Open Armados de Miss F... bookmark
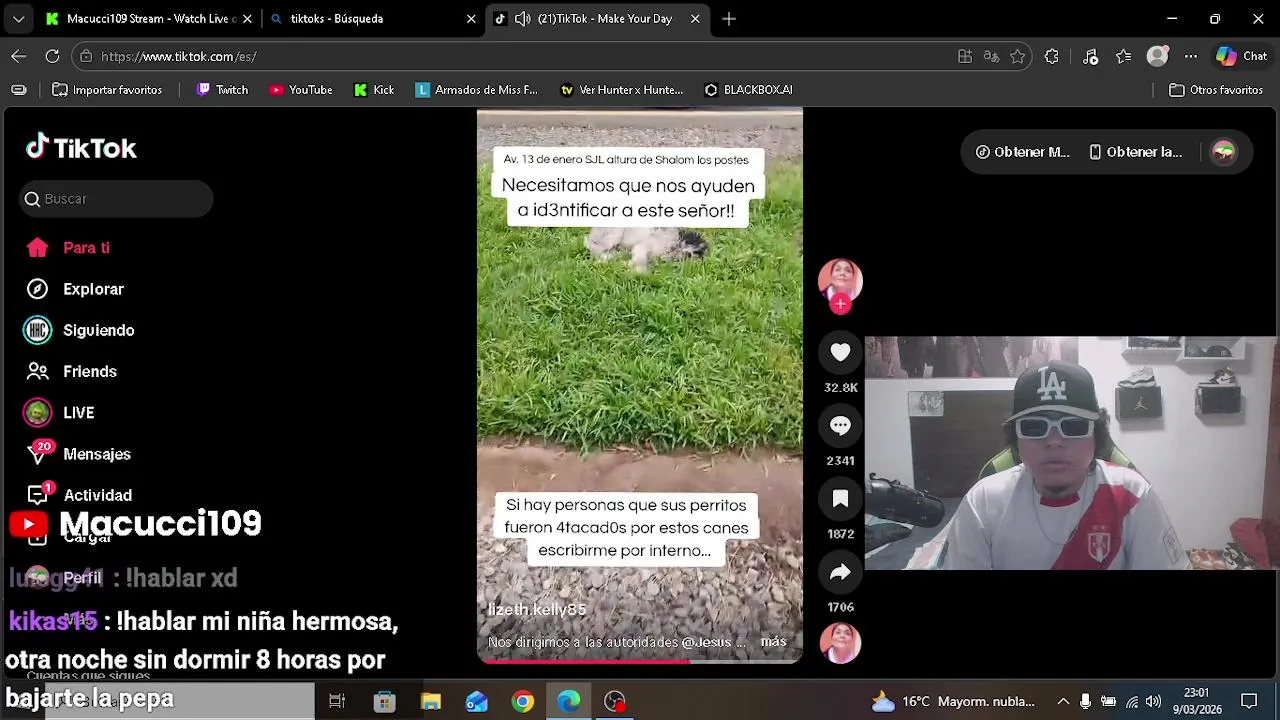The image size is (1280, 720). (x=476, y=90)
